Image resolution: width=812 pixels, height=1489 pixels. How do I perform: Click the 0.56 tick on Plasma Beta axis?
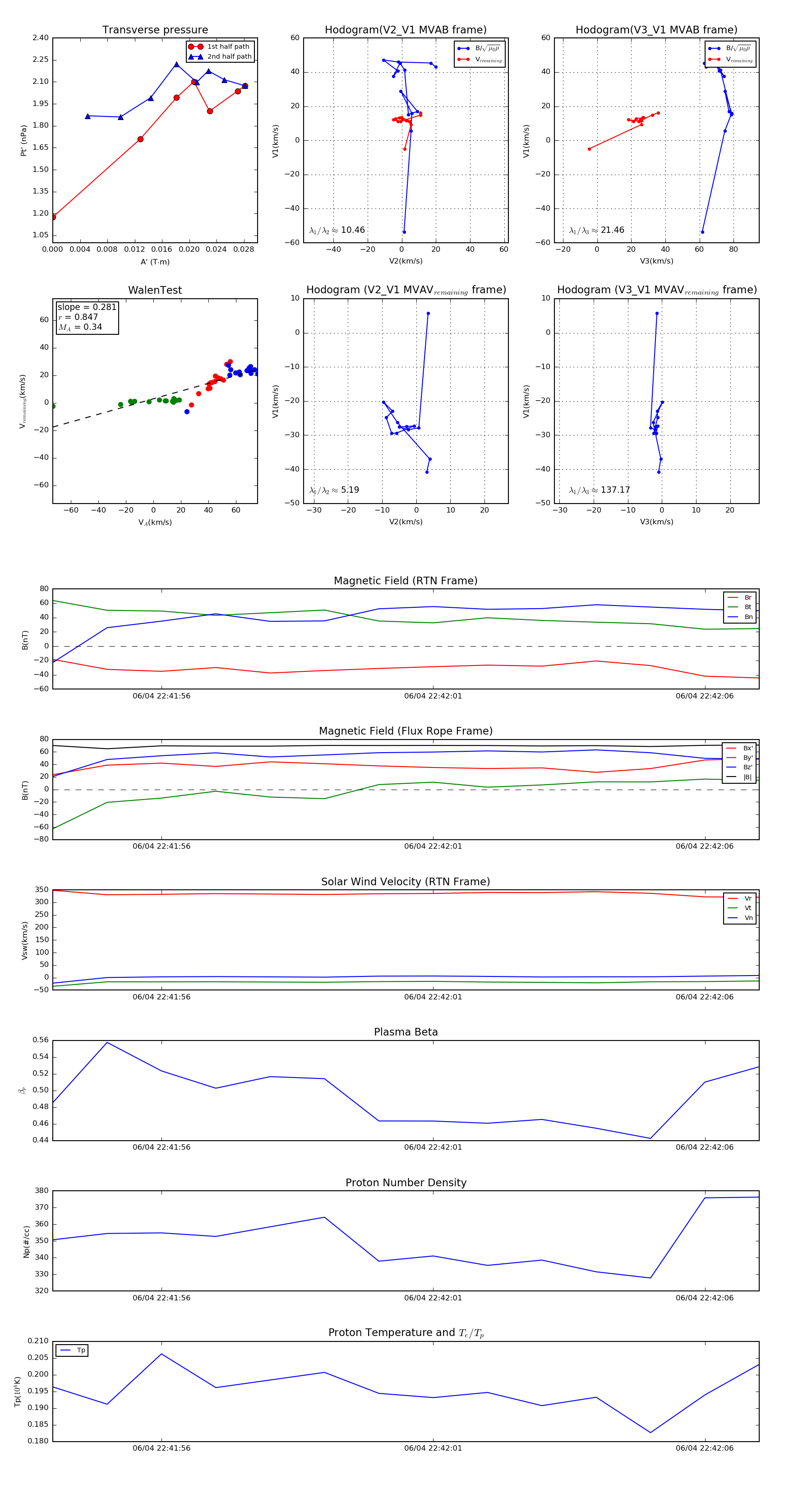pyautogui.click(x=41, y=1040)
